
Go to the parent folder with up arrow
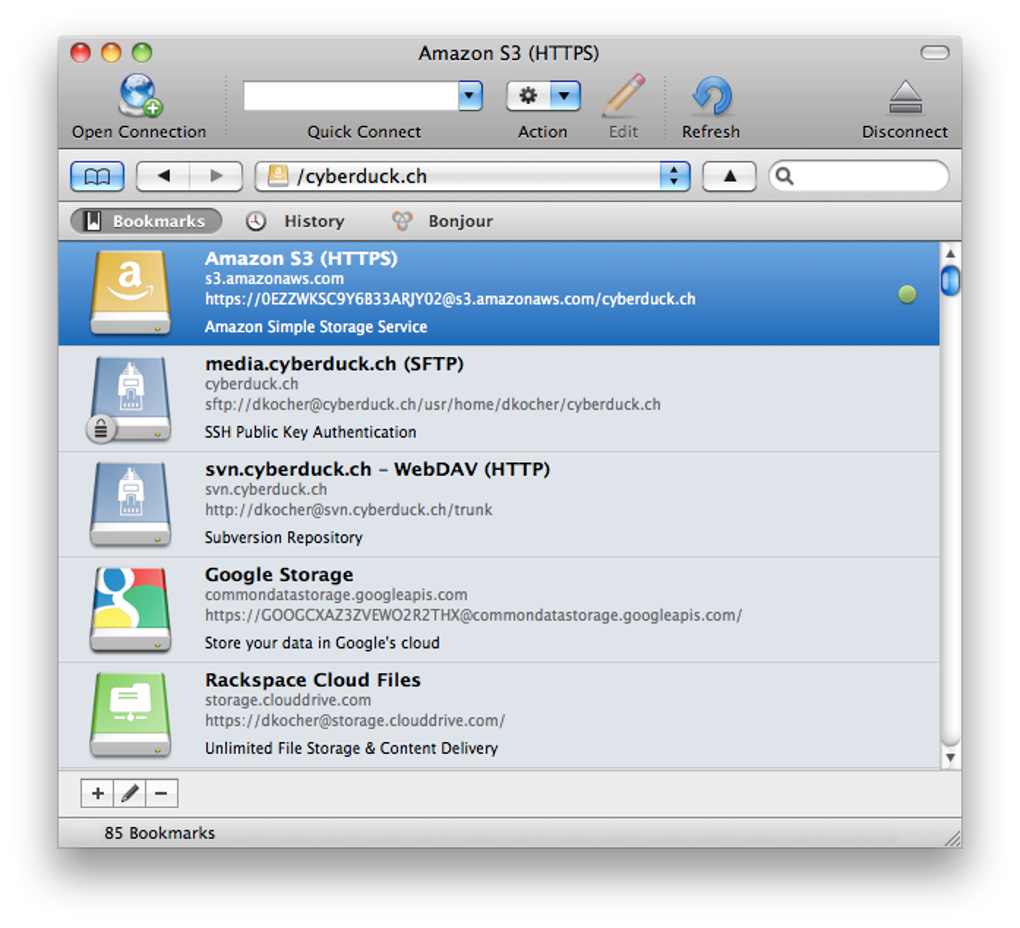729,177
